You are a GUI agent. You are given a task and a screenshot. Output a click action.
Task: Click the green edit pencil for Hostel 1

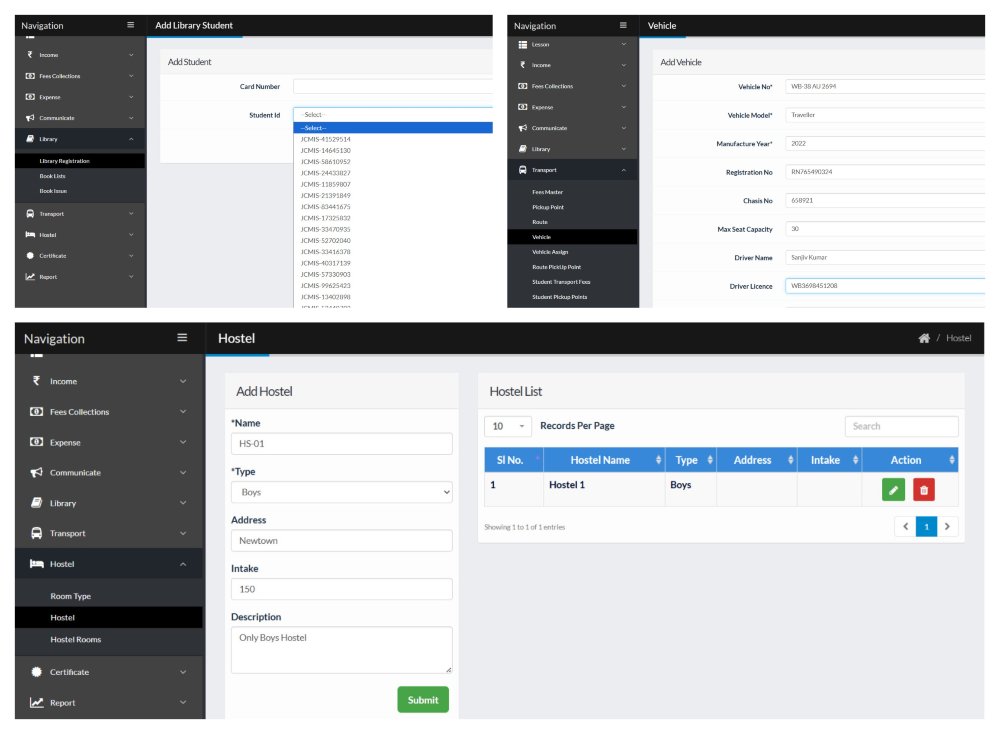893,490
